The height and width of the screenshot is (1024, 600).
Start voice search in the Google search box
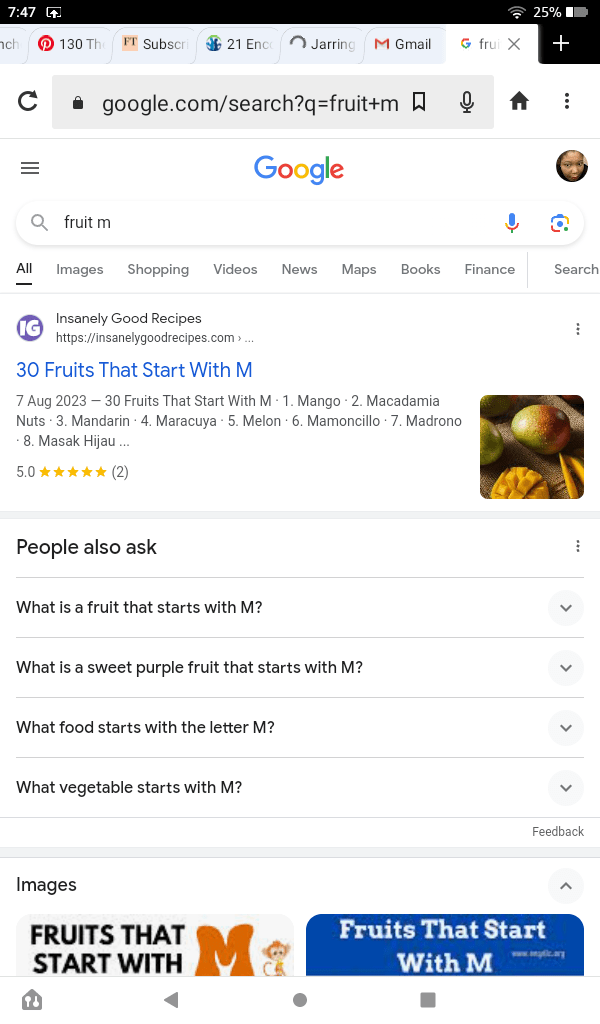point(512,223)
